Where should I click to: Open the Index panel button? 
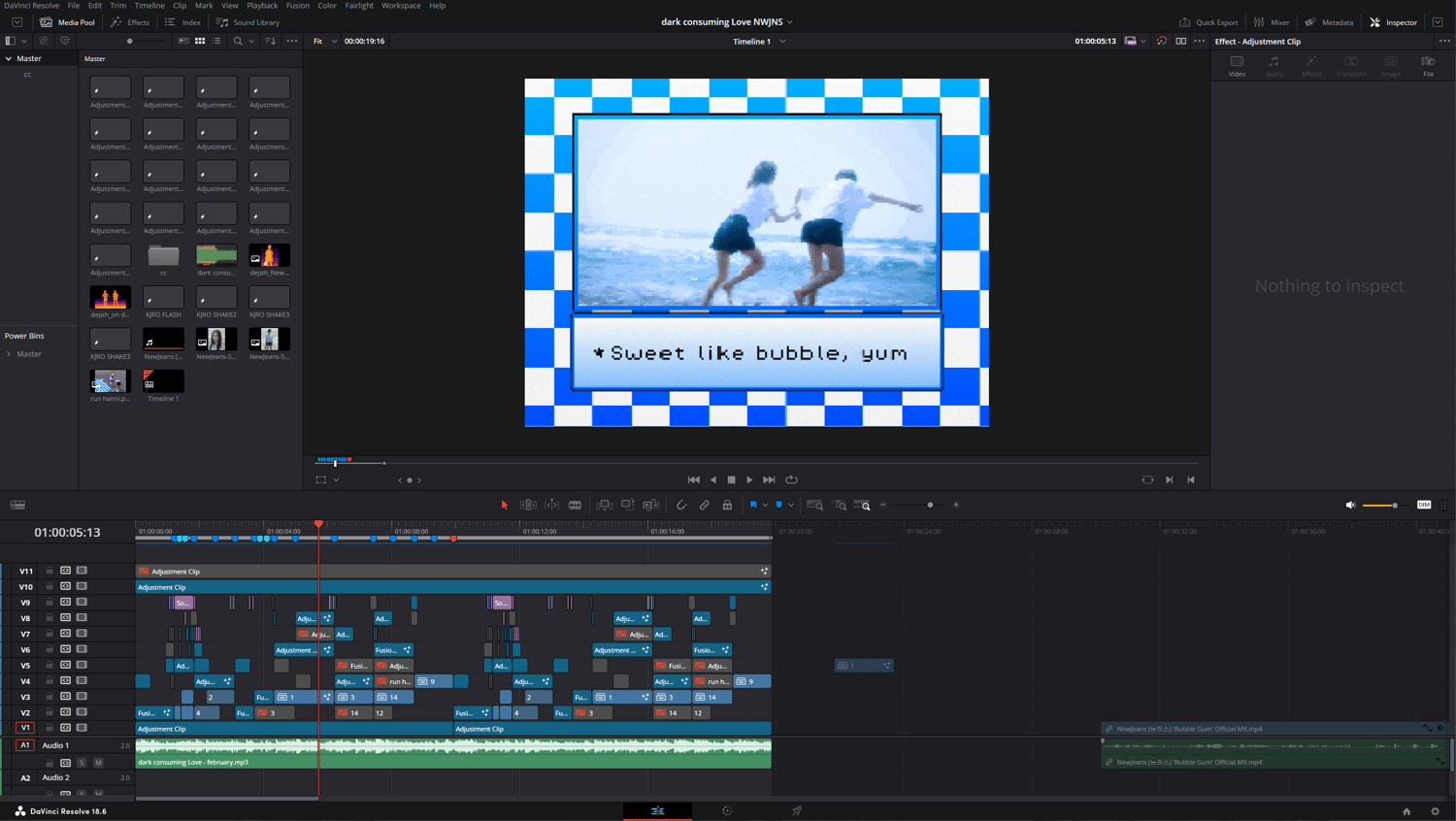point(182,22)
